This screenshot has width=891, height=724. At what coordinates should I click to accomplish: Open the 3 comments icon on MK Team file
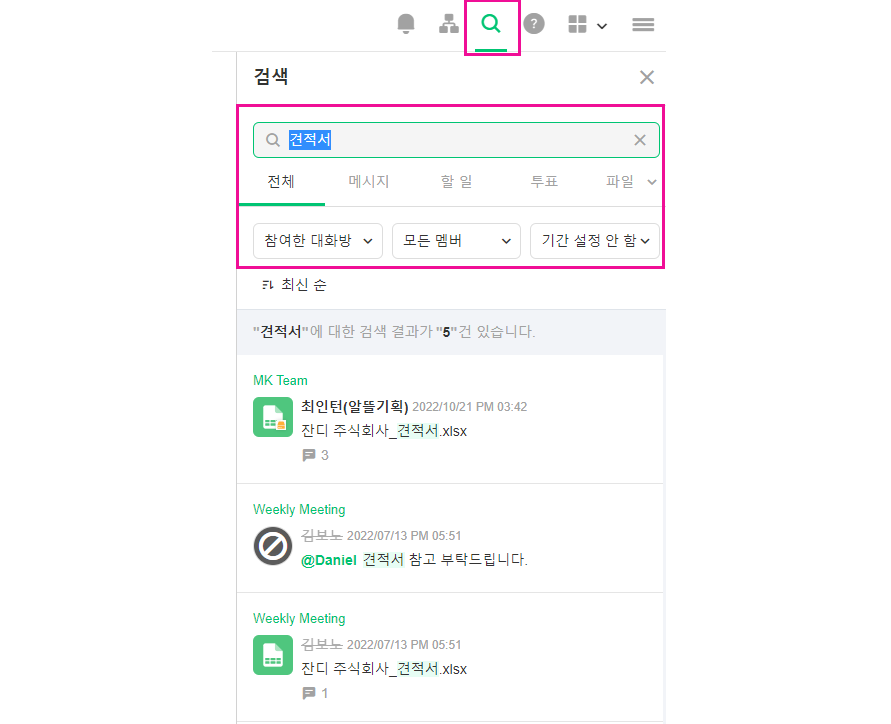tap(309, 455)
